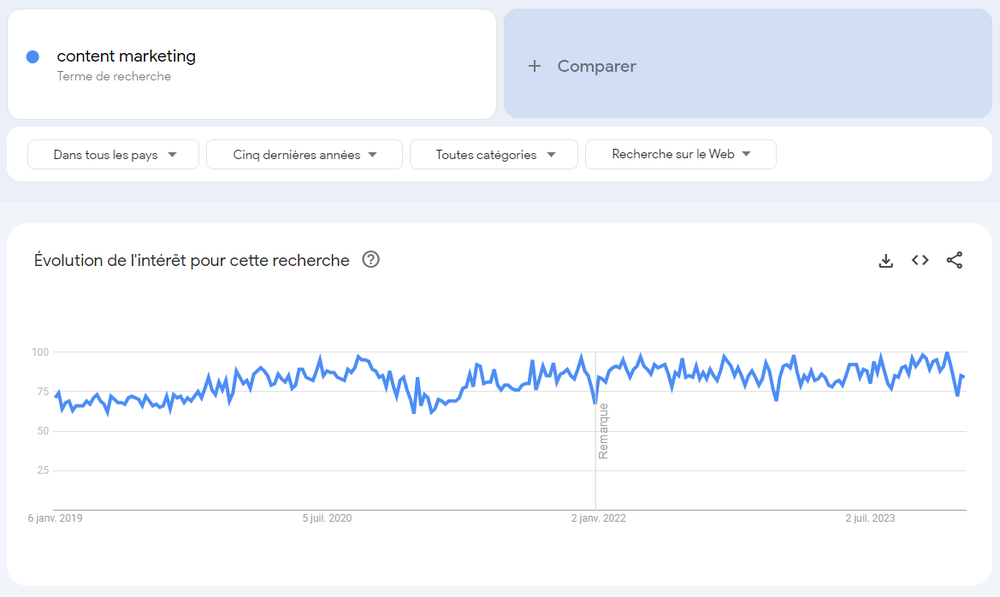1000x597 pixels.
Task: Open the 'Dans tous les pays' dropdown
Action: click(x=115, y=155)
